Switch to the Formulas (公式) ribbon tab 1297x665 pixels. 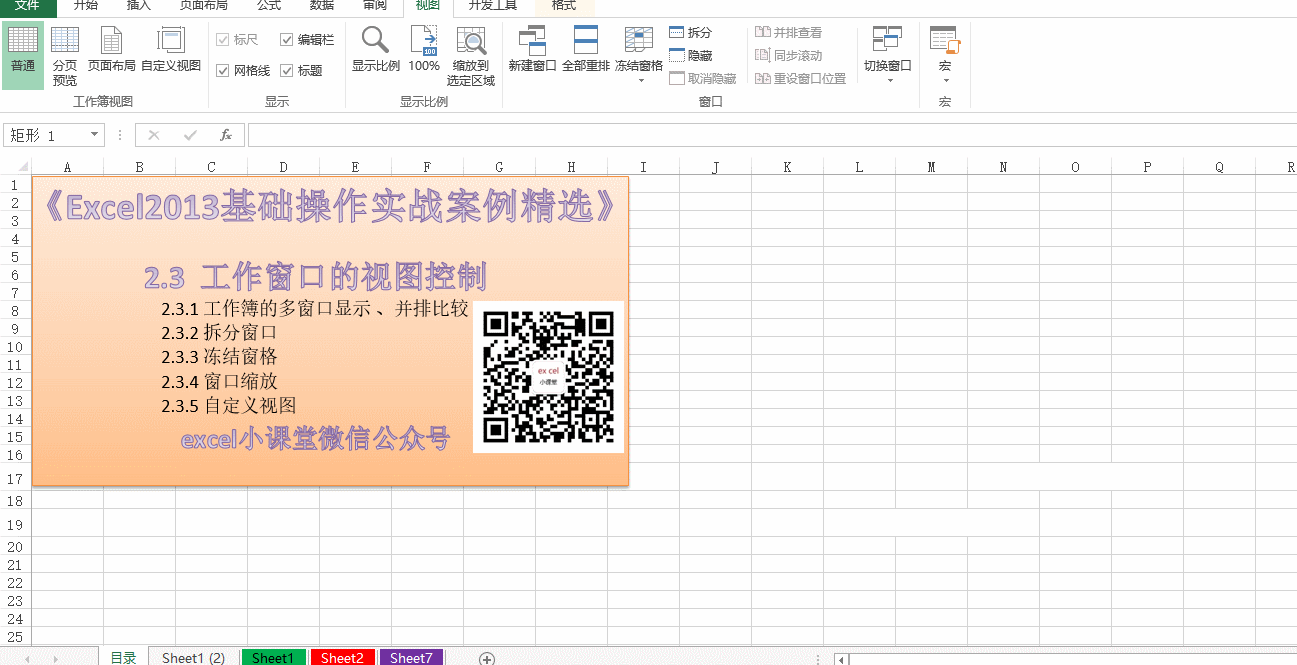tap(269, 6)
